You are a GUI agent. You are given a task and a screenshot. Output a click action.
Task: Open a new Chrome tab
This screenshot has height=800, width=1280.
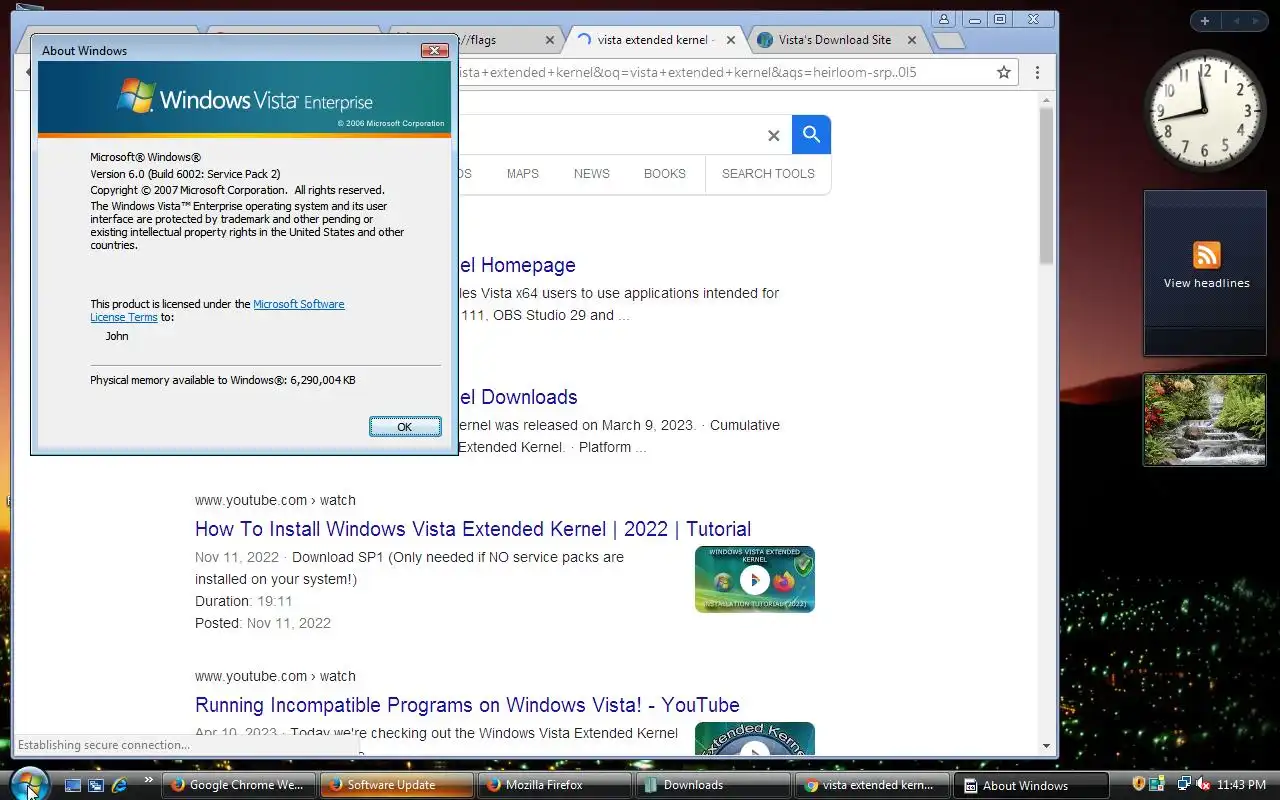pos(948,41)
